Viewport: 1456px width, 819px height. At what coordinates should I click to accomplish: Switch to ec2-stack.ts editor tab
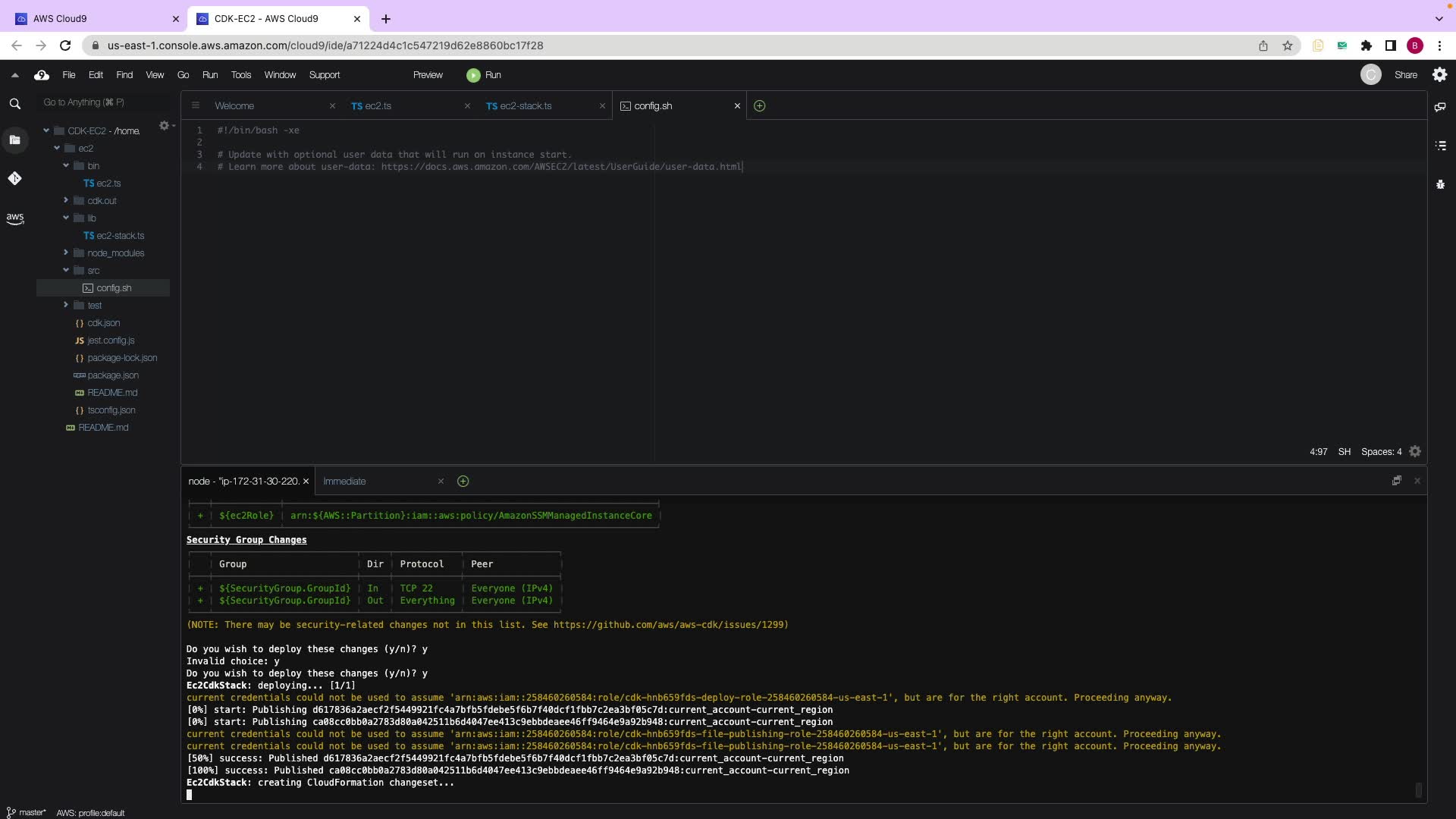(525, 106)
